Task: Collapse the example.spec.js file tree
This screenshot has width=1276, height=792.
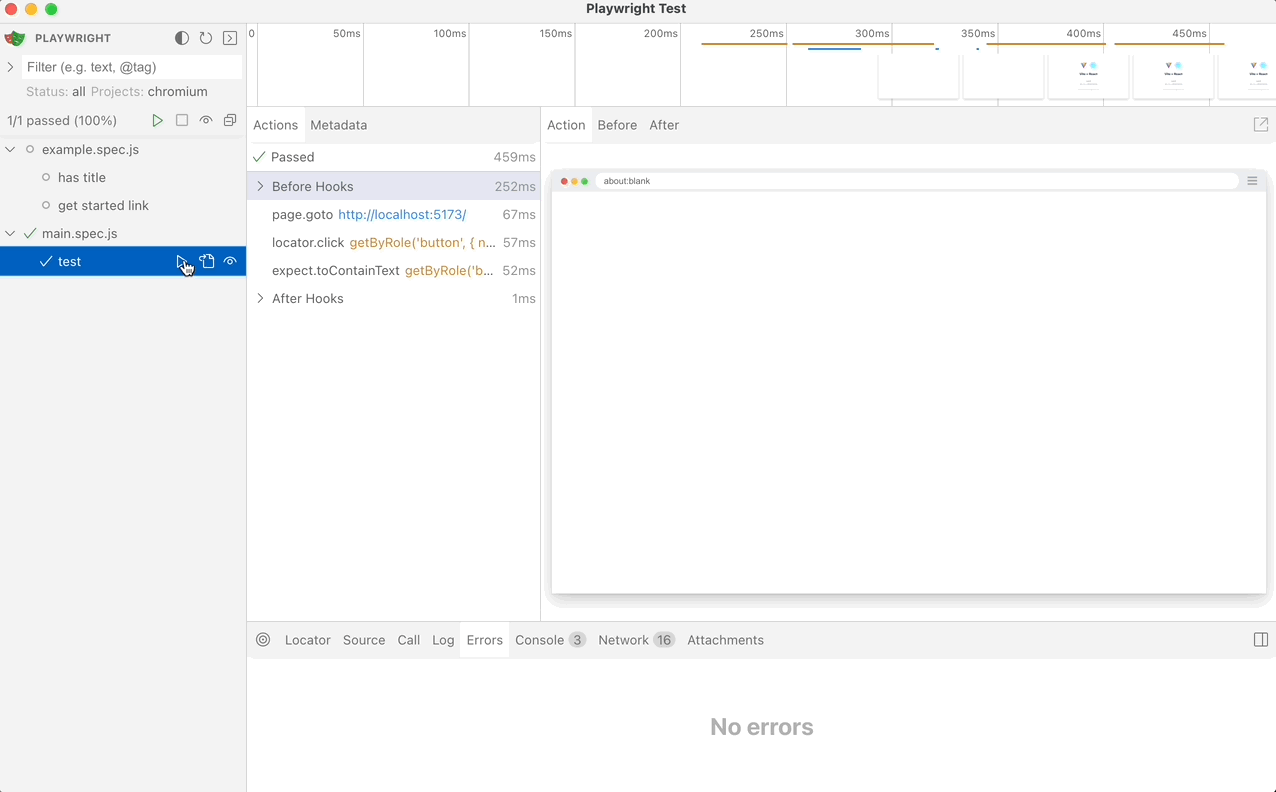Action: click(x=10, y=149)
